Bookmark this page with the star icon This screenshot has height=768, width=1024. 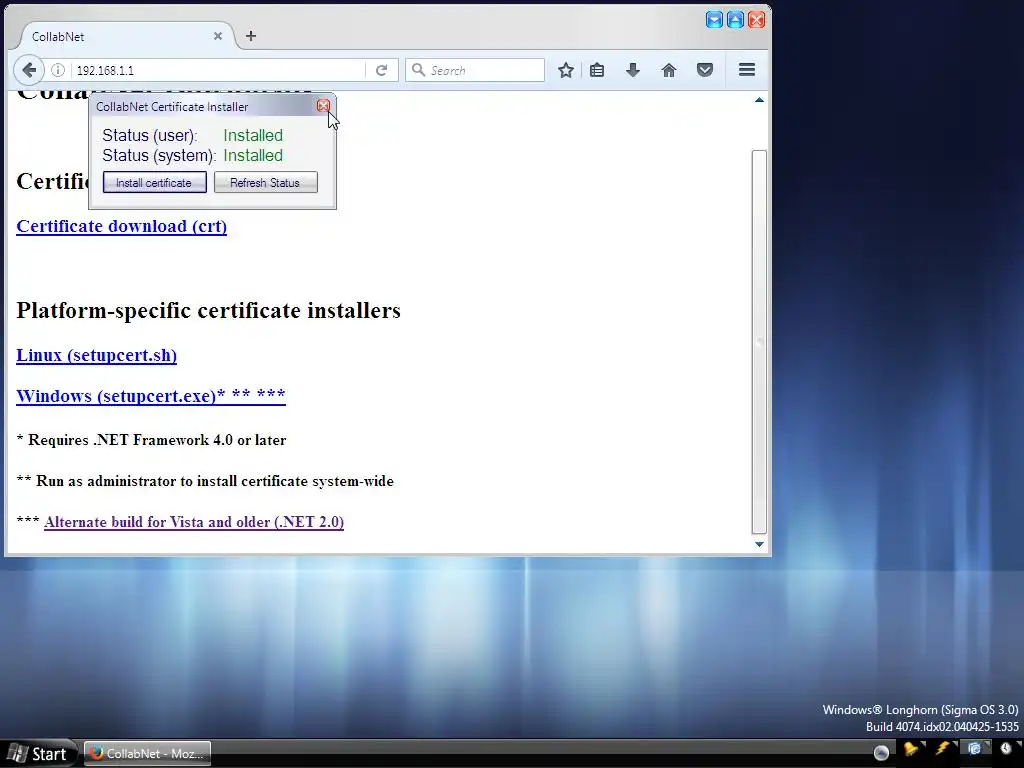point(566,70)
